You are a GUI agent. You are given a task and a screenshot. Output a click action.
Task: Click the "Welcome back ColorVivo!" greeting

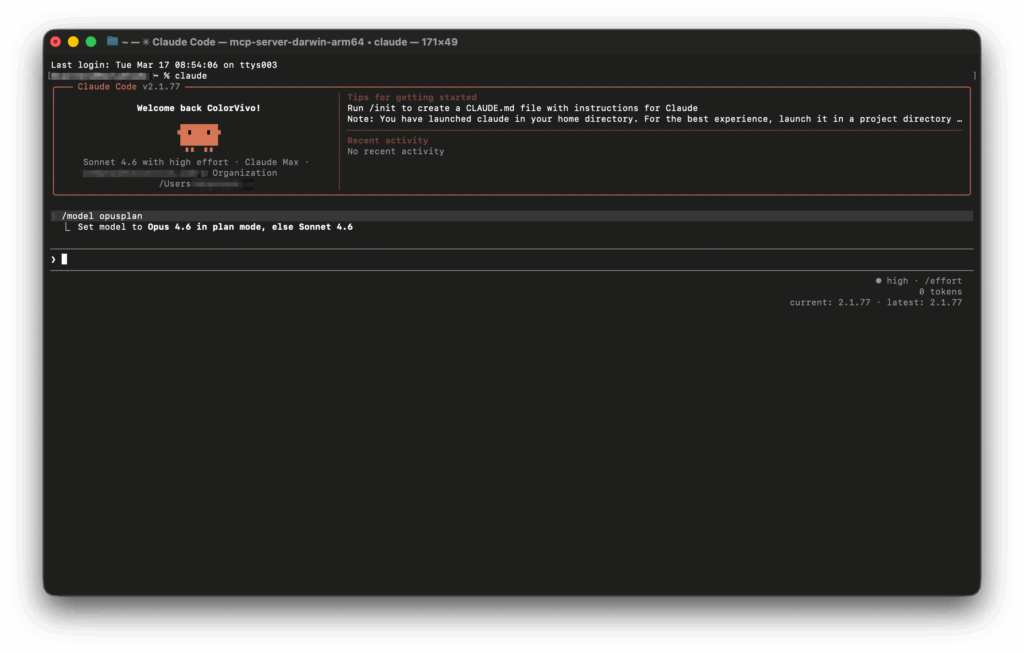tap(198, 108)
